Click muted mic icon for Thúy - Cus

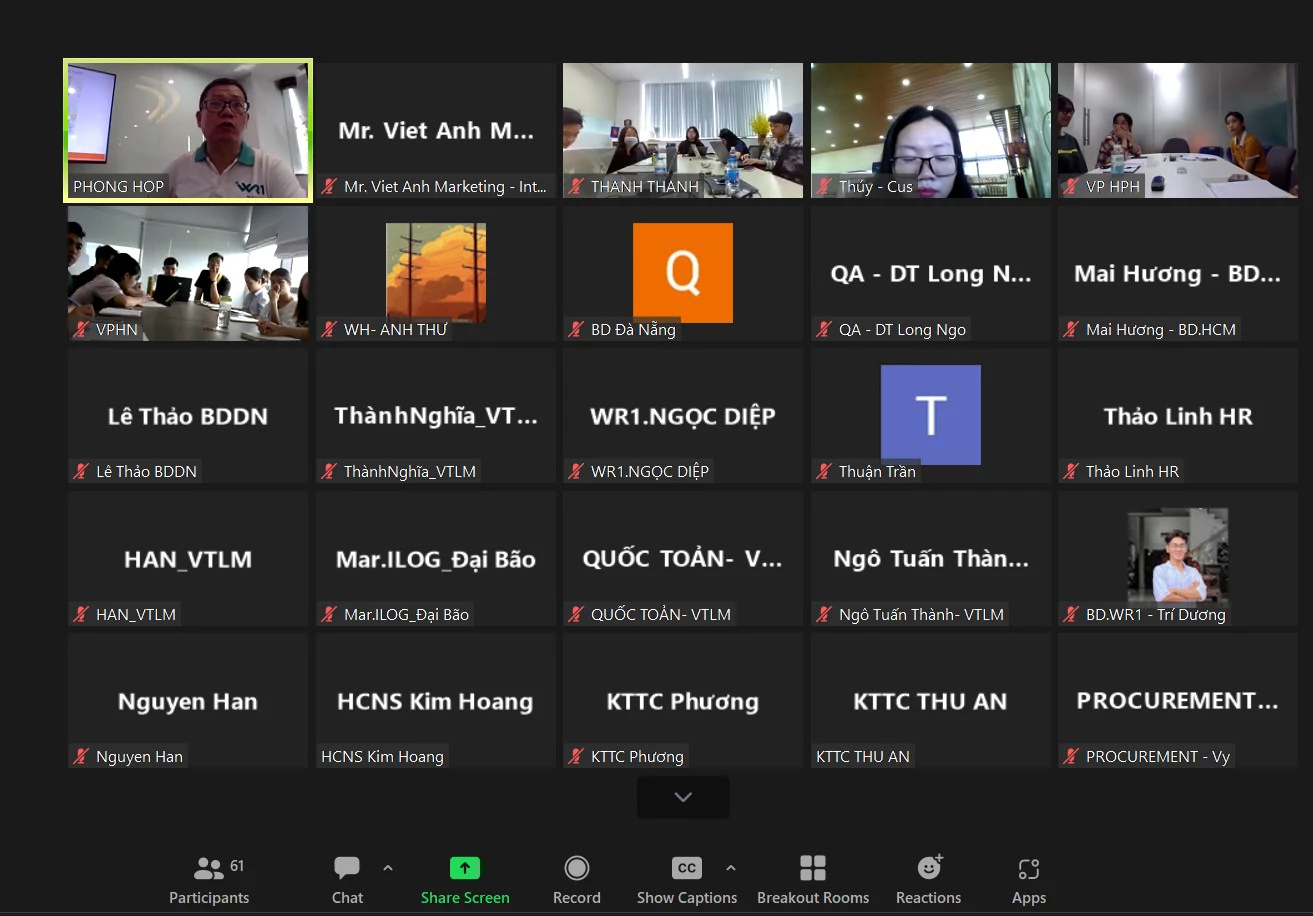pyautogui.click(x=824, y=186)
